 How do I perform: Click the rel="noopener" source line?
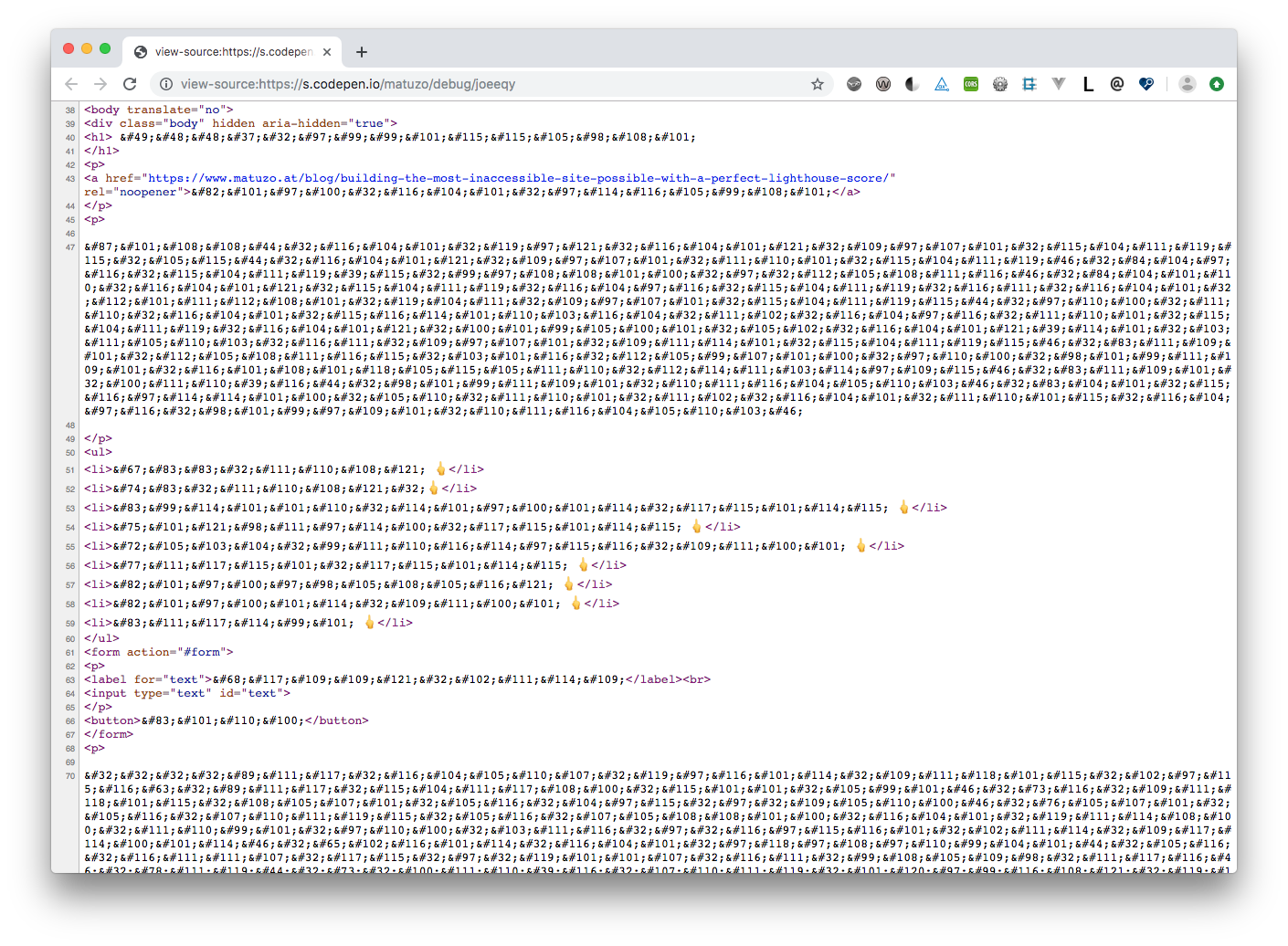(472, 192)
